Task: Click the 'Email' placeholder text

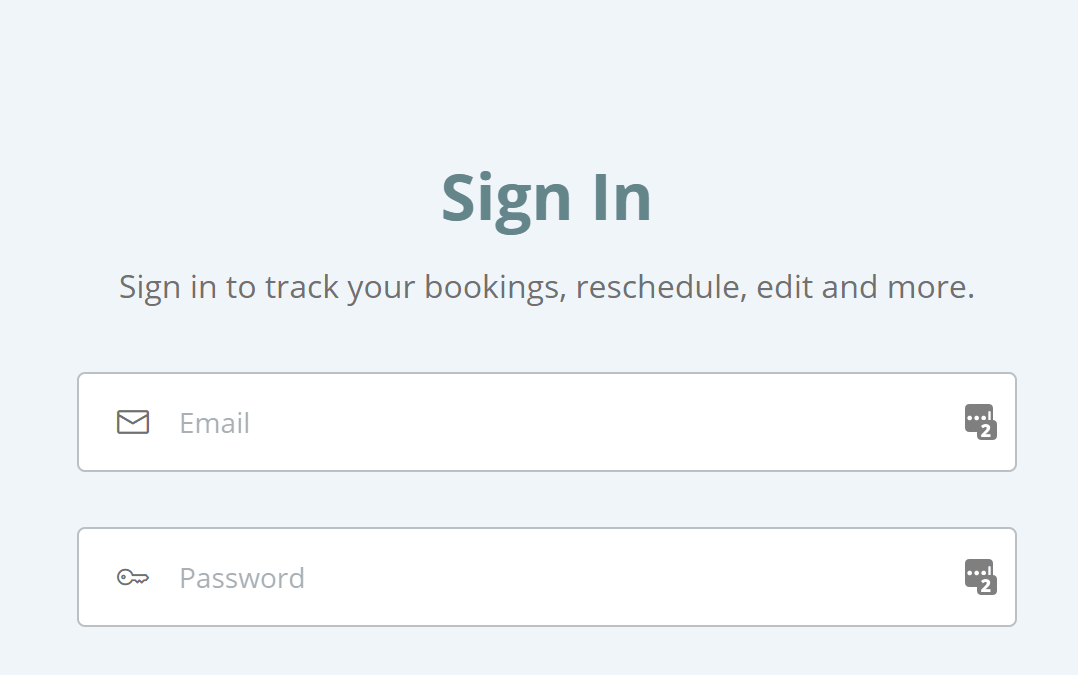Action: click(214, 423)
